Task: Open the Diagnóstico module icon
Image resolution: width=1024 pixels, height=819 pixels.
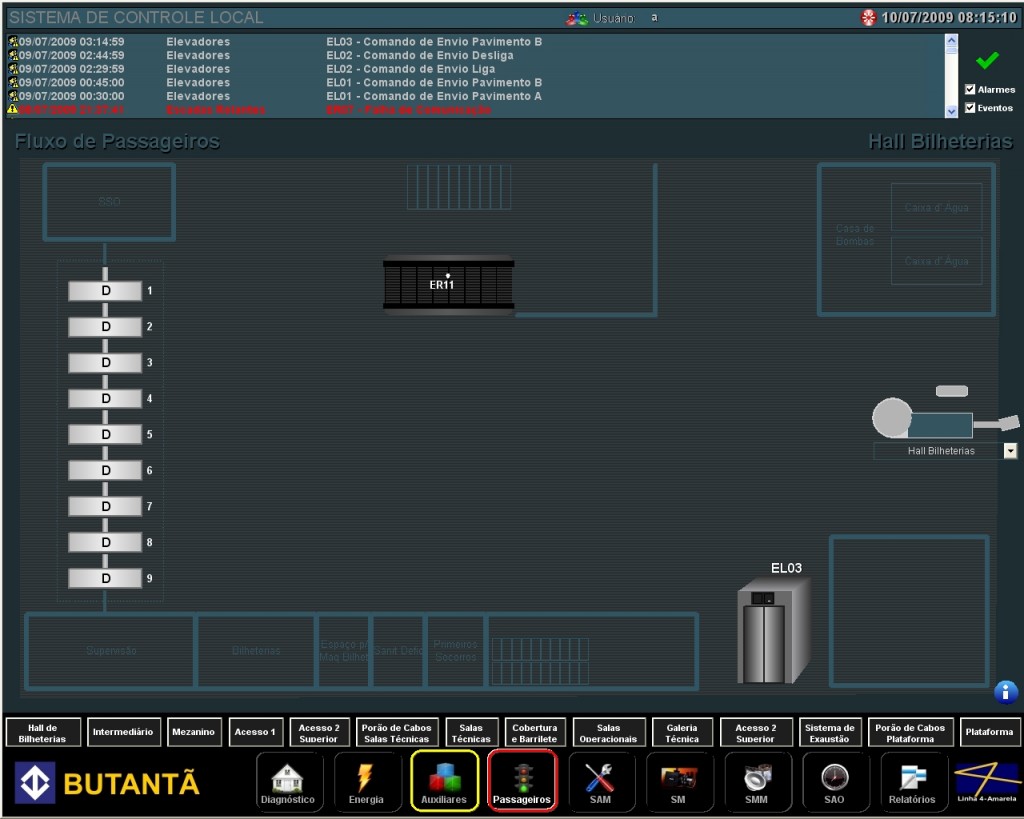Action: click(x=288, y=782)
